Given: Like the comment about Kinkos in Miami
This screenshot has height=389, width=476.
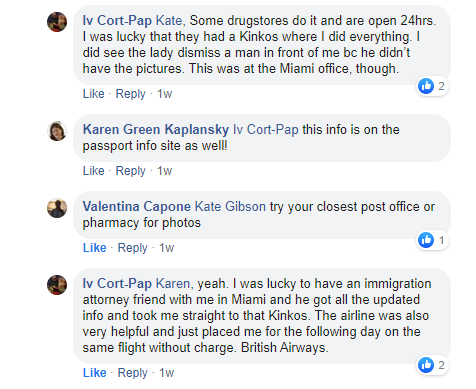Looking at the screenshot, I should [94, 94].
